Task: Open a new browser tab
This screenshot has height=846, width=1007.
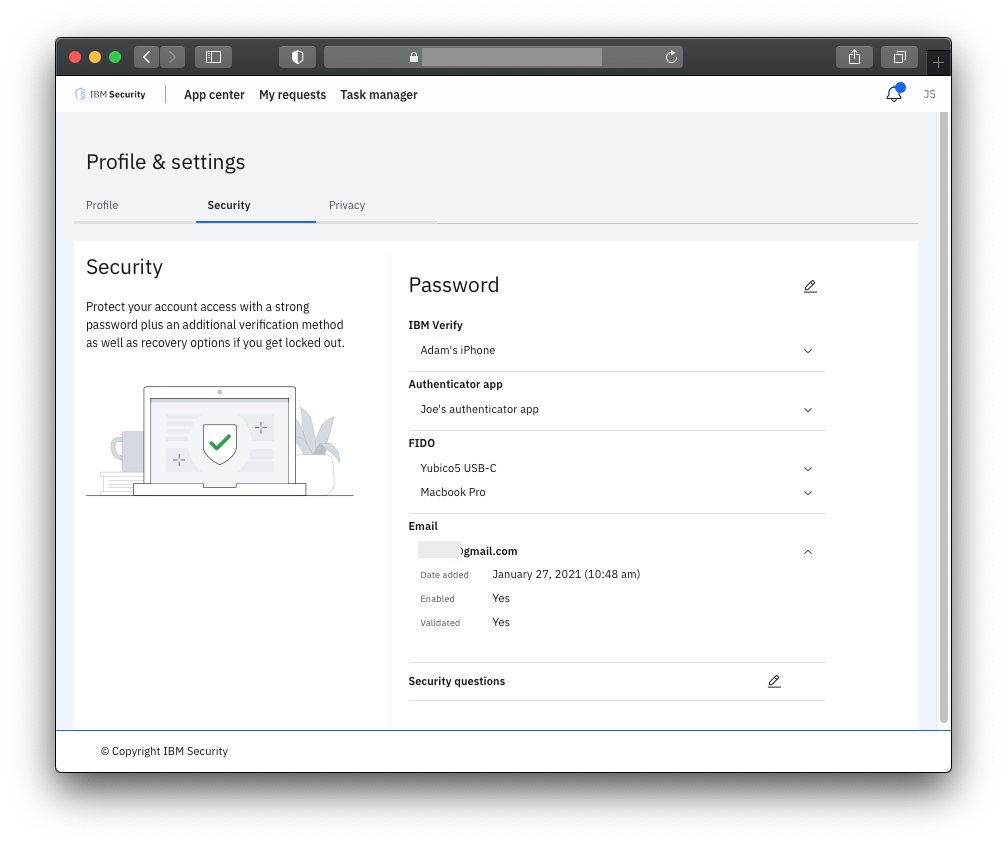Action: [x=938, y=62]
